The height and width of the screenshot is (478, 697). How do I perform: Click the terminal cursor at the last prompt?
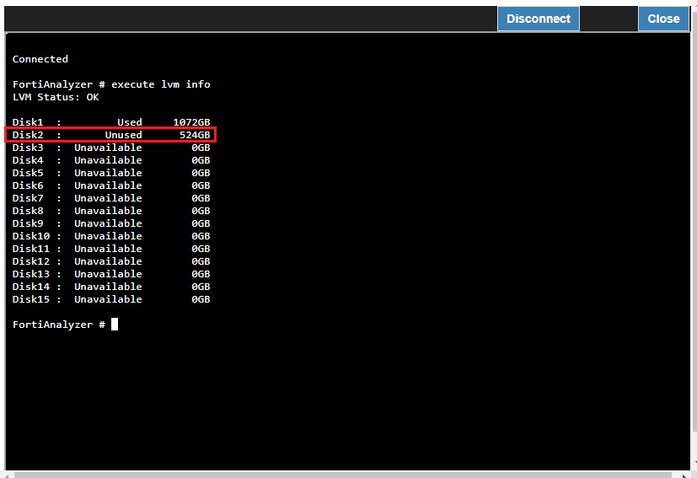pos(114,324)
